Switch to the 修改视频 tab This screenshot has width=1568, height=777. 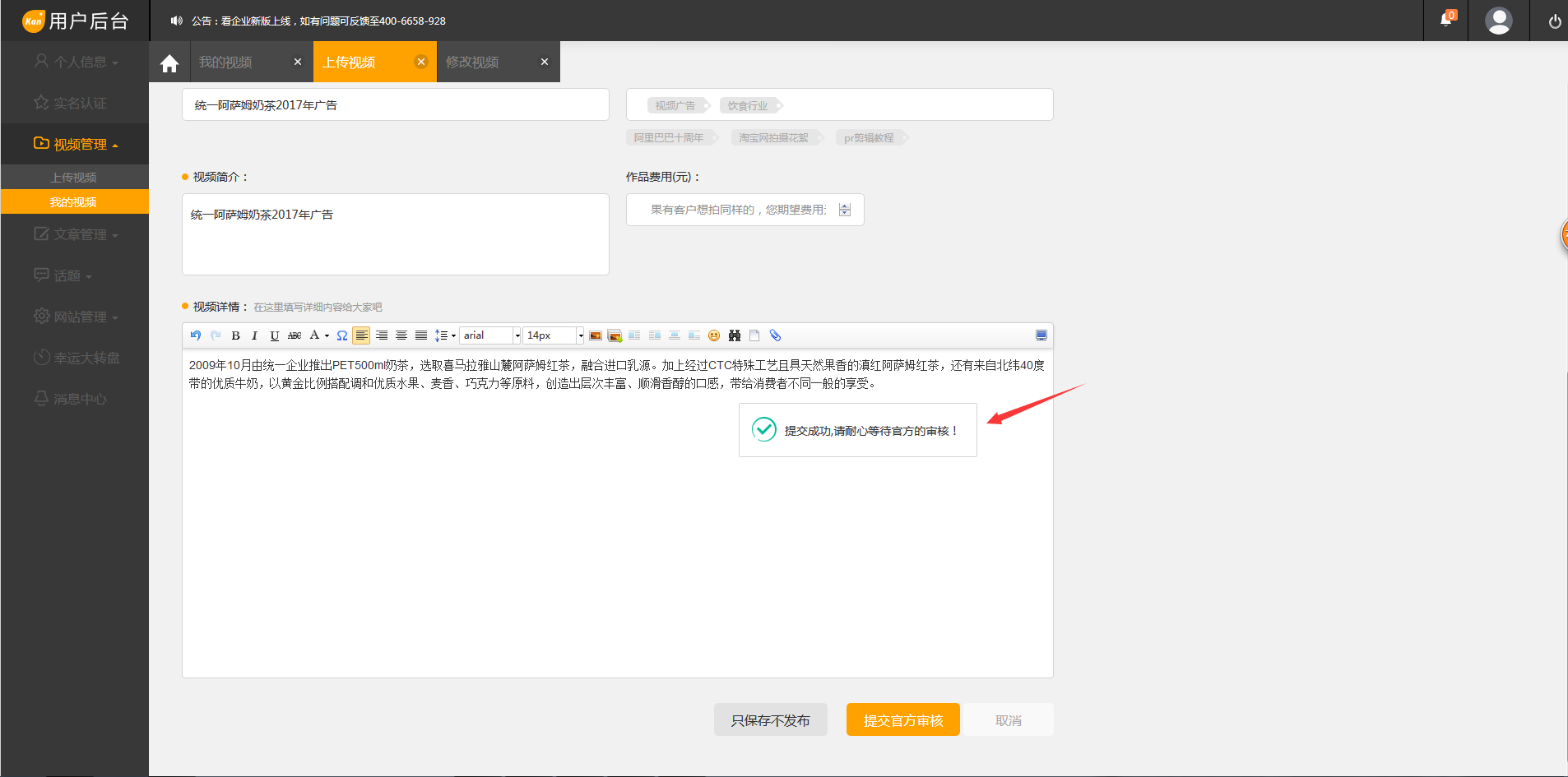[473, 62]
